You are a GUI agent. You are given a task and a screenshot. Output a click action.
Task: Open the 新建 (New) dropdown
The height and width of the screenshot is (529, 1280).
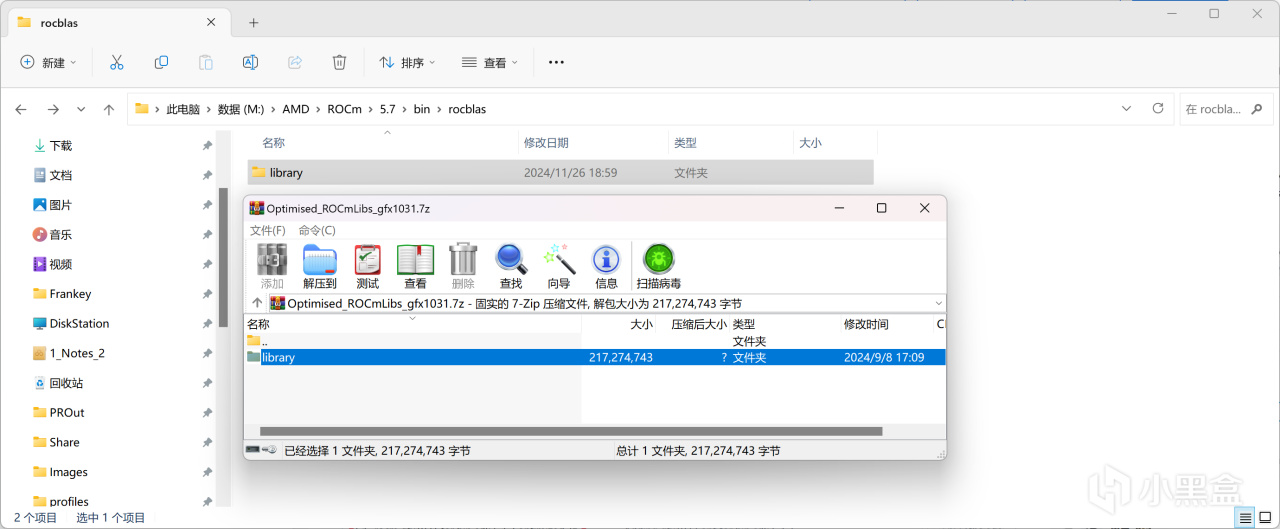48,62
